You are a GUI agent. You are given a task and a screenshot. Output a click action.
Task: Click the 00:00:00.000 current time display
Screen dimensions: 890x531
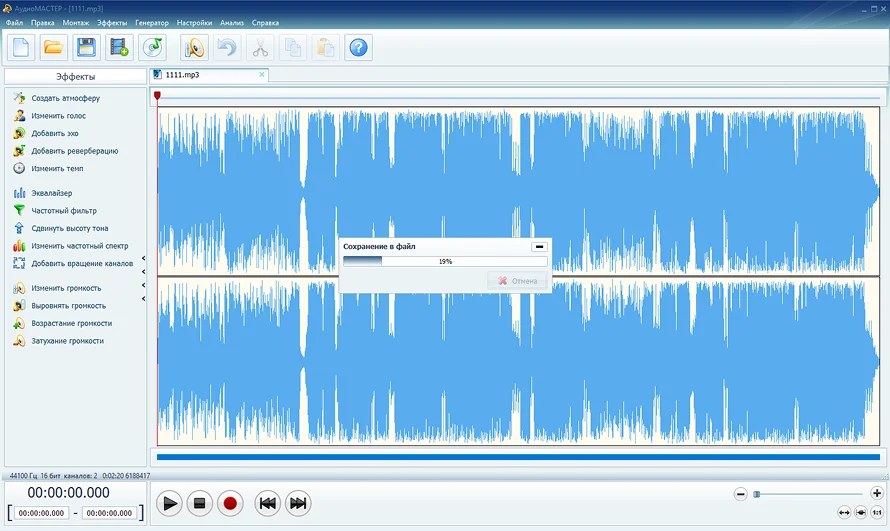pos(69,492)
